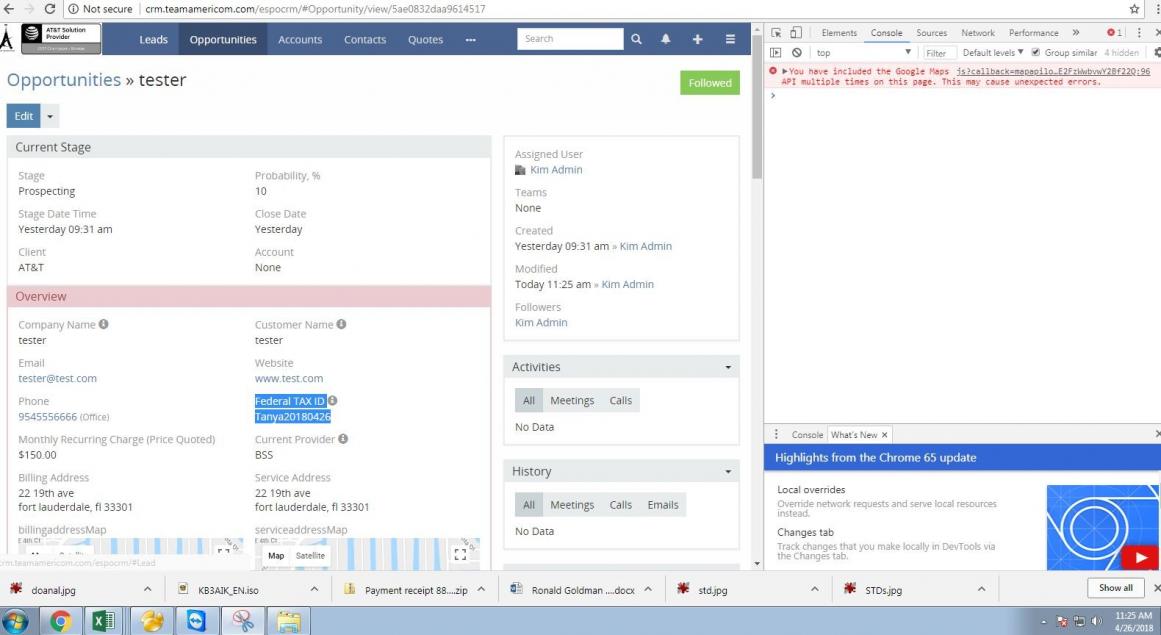
Task: Click the clear console icon
Action: click(x=797, y=53)
